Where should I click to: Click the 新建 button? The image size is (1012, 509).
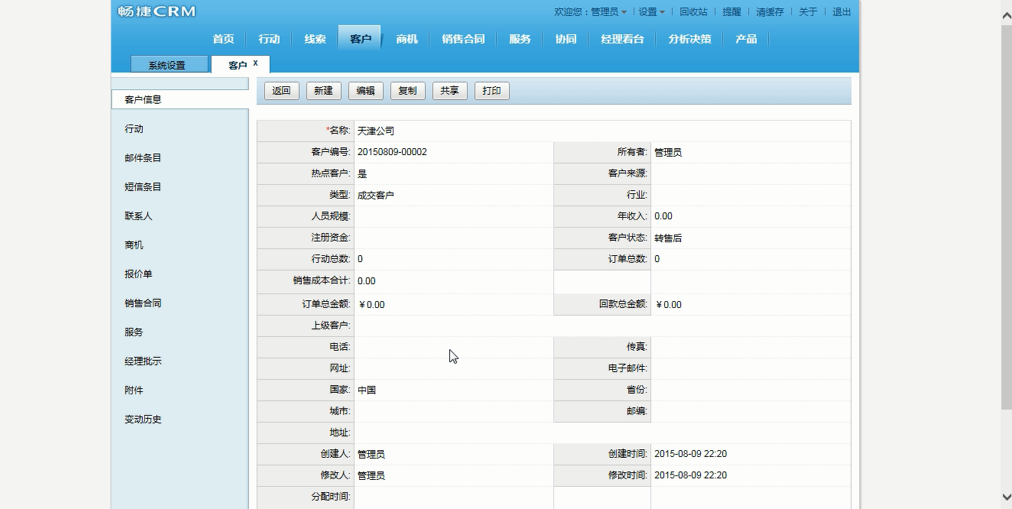(323, 91)
